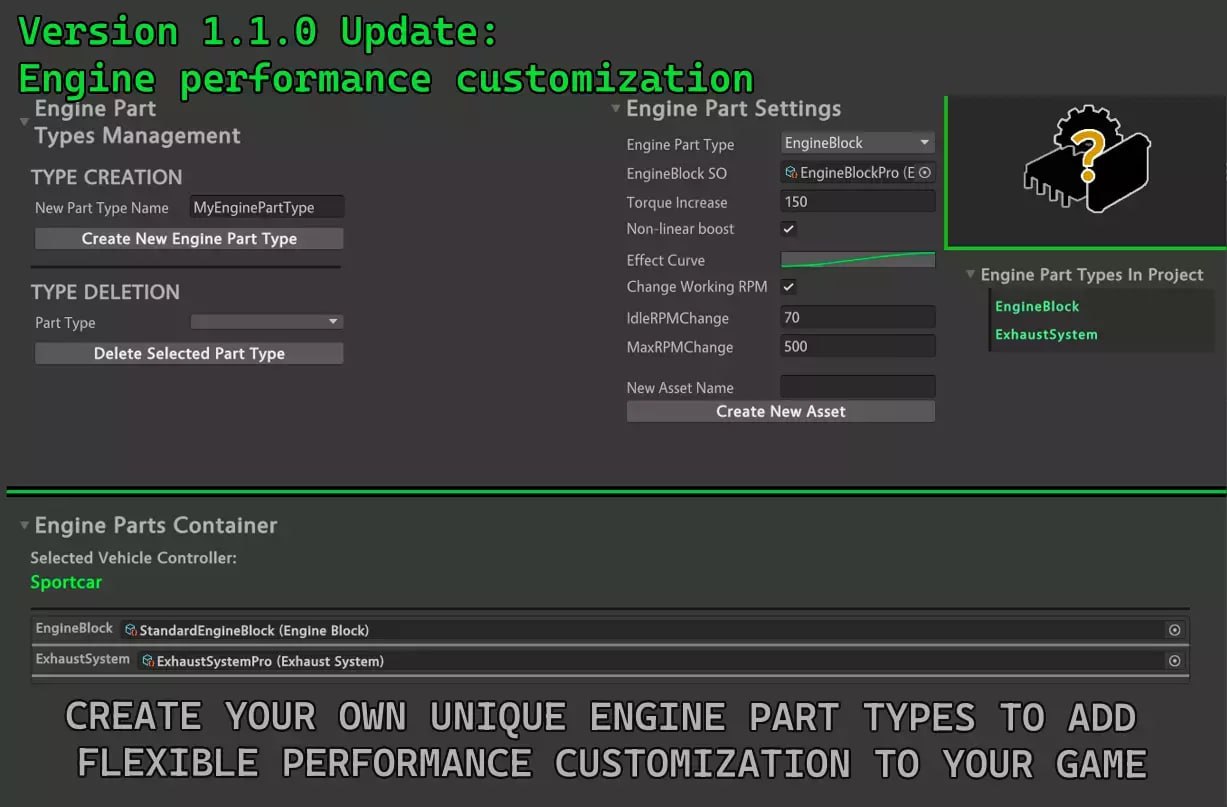The width and height of the screenshot is (1227, 807).
Task: Collapse the Engine Parts Container foldout
Action: coord(24,524)
